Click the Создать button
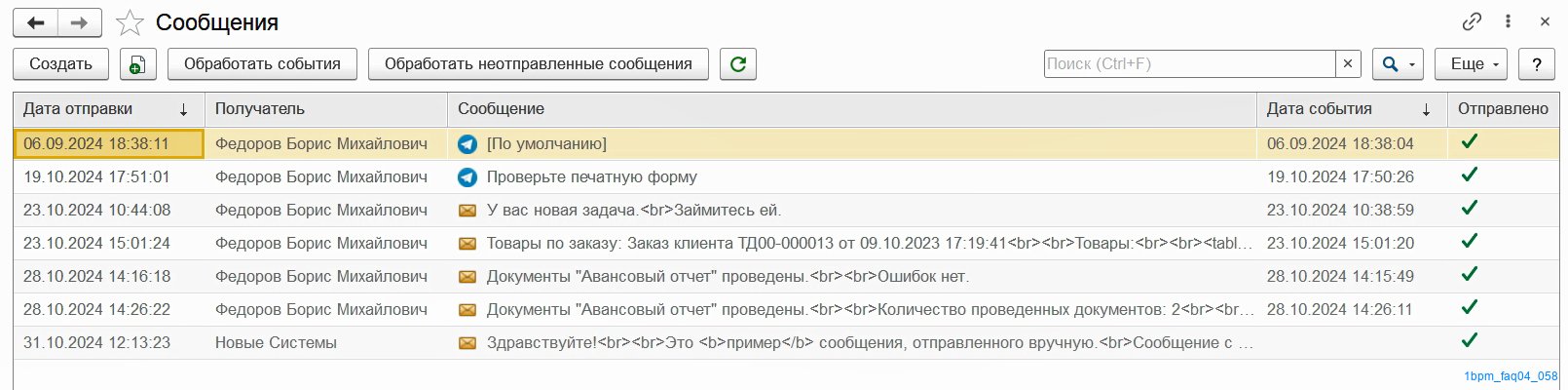This screenshot has height=390, width=1568. [x=60, y=64]
